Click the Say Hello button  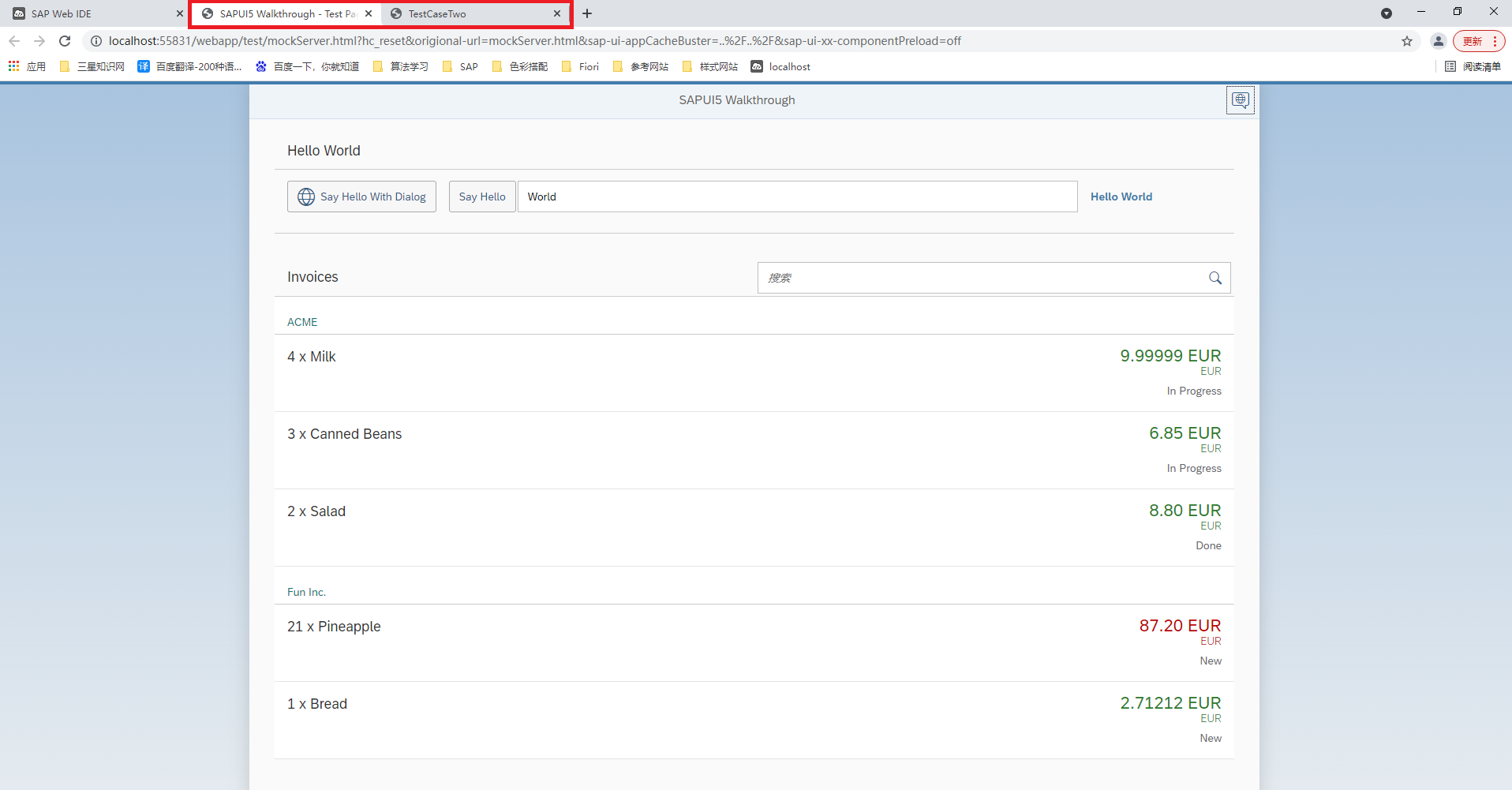pyautogui.click(x=482, y=197)
